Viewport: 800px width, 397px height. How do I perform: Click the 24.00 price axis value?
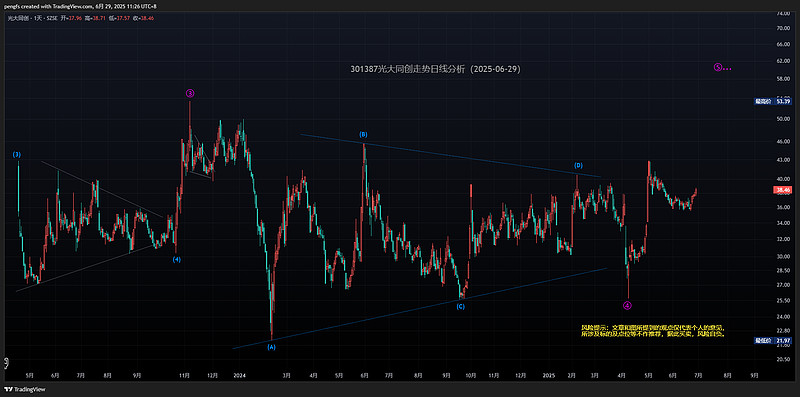783,317
